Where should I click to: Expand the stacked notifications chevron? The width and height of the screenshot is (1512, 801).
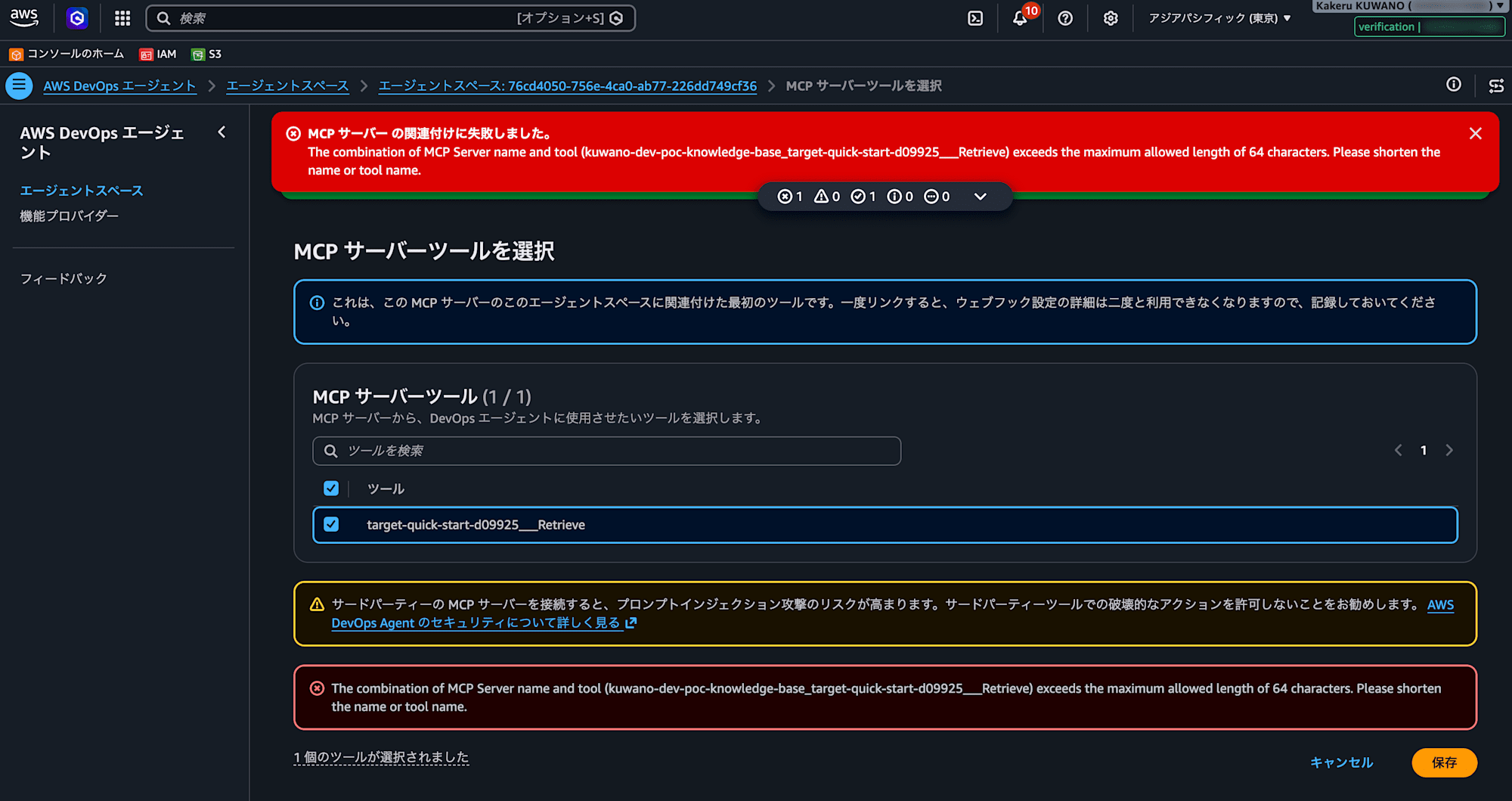[981, 197]
